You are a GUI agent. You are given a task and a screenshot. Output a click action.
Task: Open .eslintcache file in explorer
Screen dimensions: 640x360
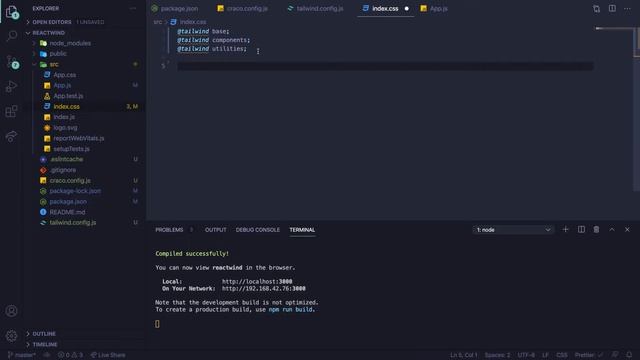pos(67,159)
